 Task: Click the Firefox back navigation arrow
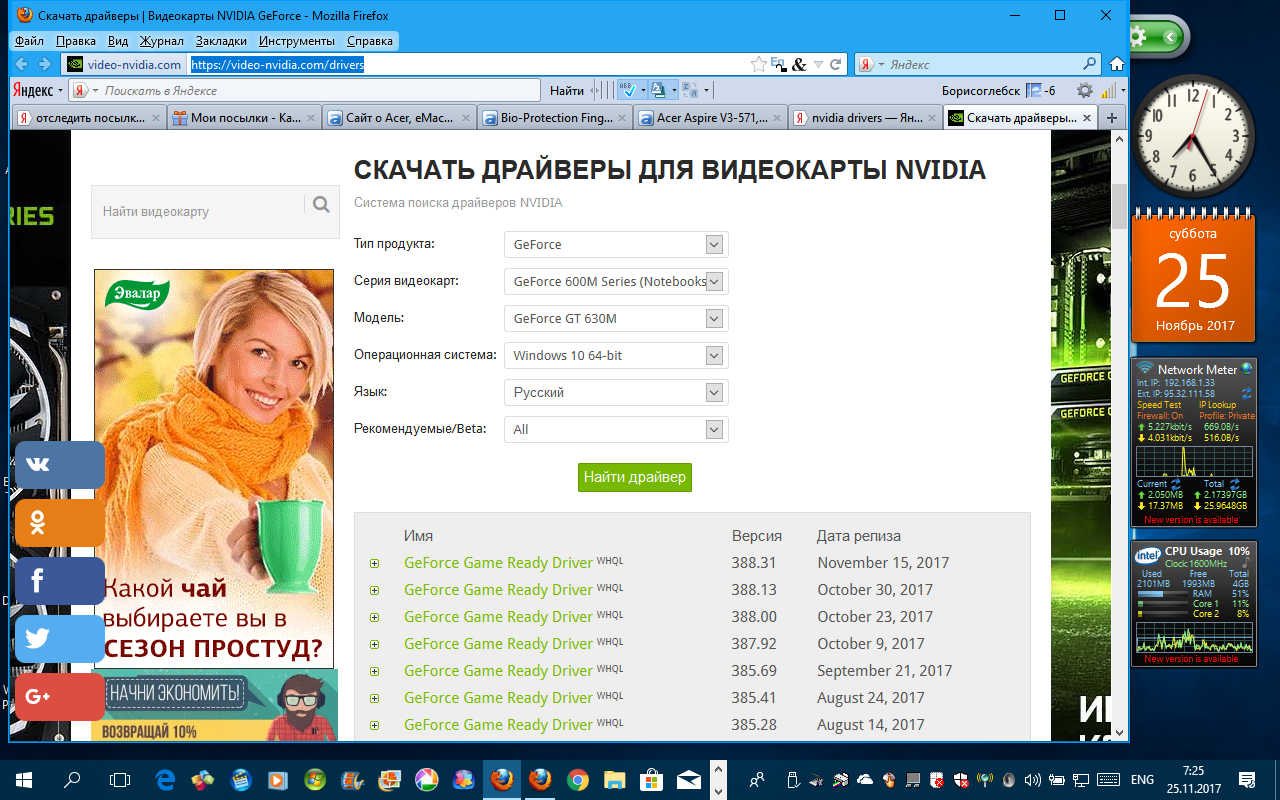tap(22, 64)
